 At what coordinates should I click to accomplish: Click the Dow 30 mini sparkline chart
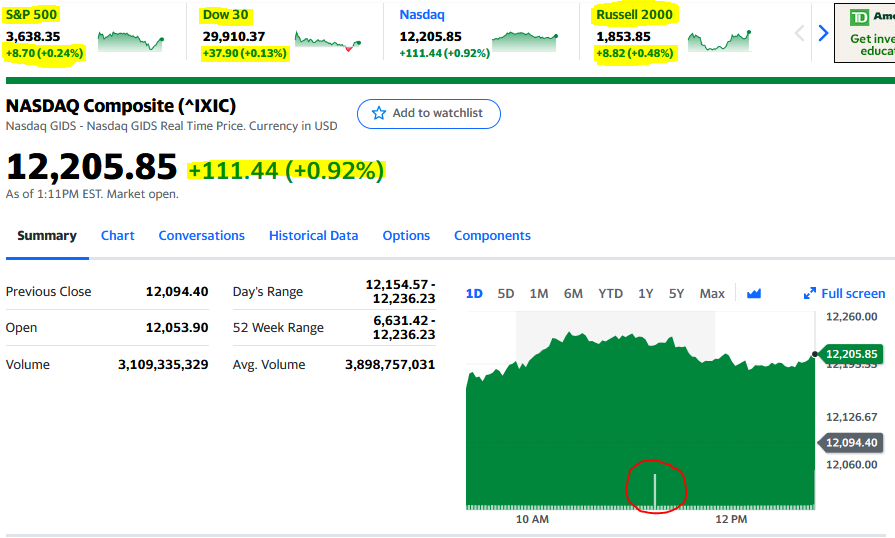click(x=328, y=41)
